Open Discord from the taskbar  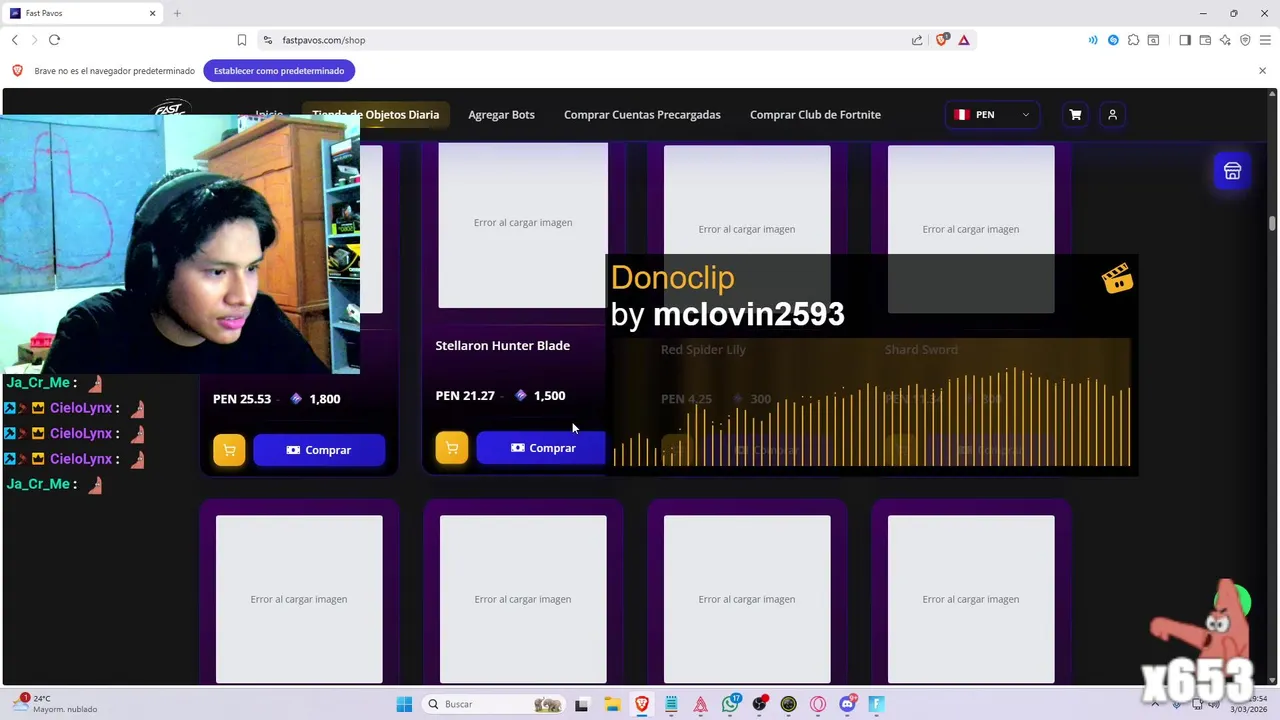pos(848,704)
